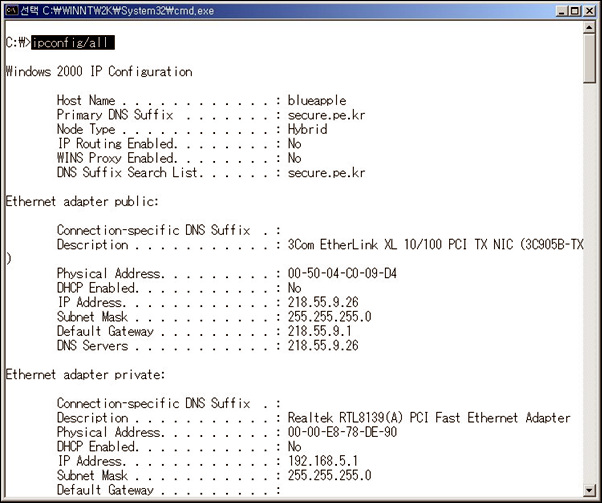Close the cmd.exe window

click(x=589, y=11)
